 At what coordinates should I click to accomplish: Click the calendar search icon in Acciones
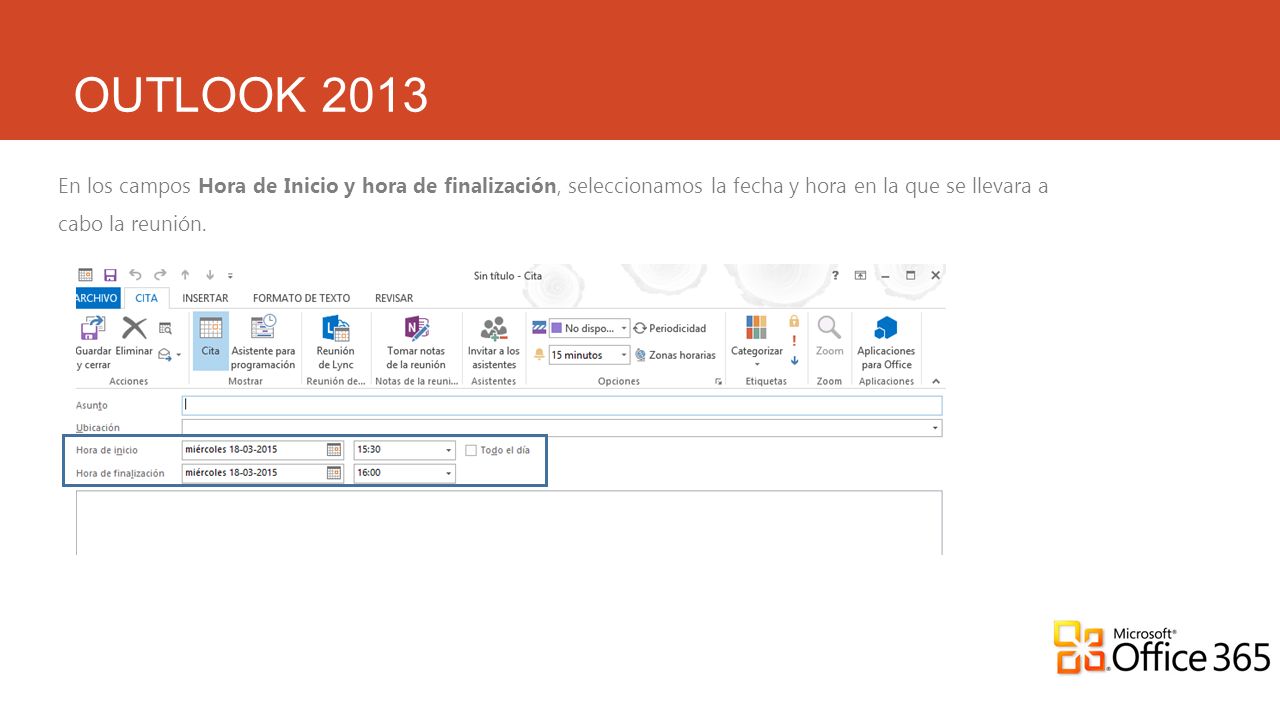click(x=165, y=328)
